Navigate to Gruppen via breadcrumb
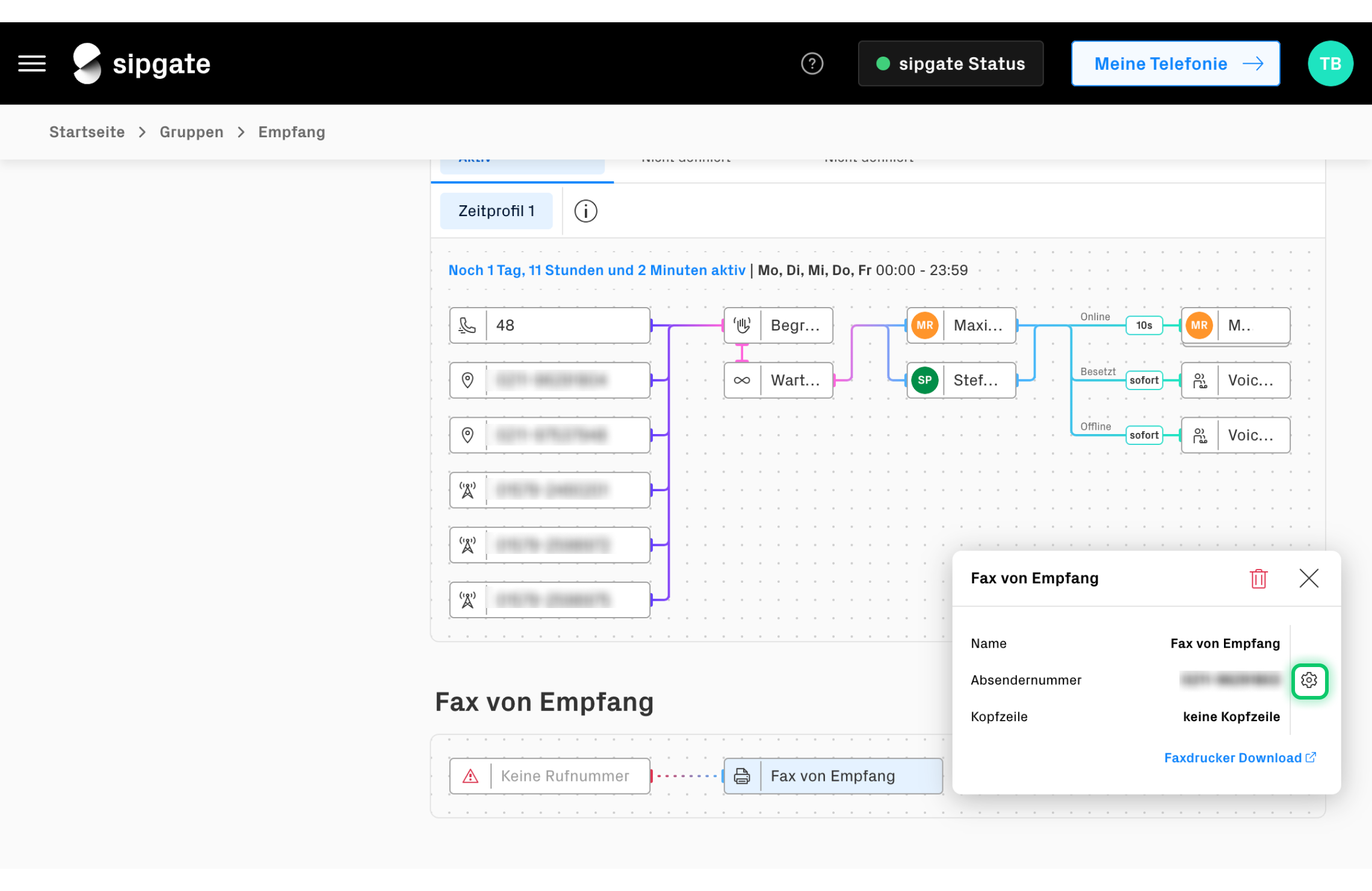This screenshot has height=891, width=1372. click(191, 132)
